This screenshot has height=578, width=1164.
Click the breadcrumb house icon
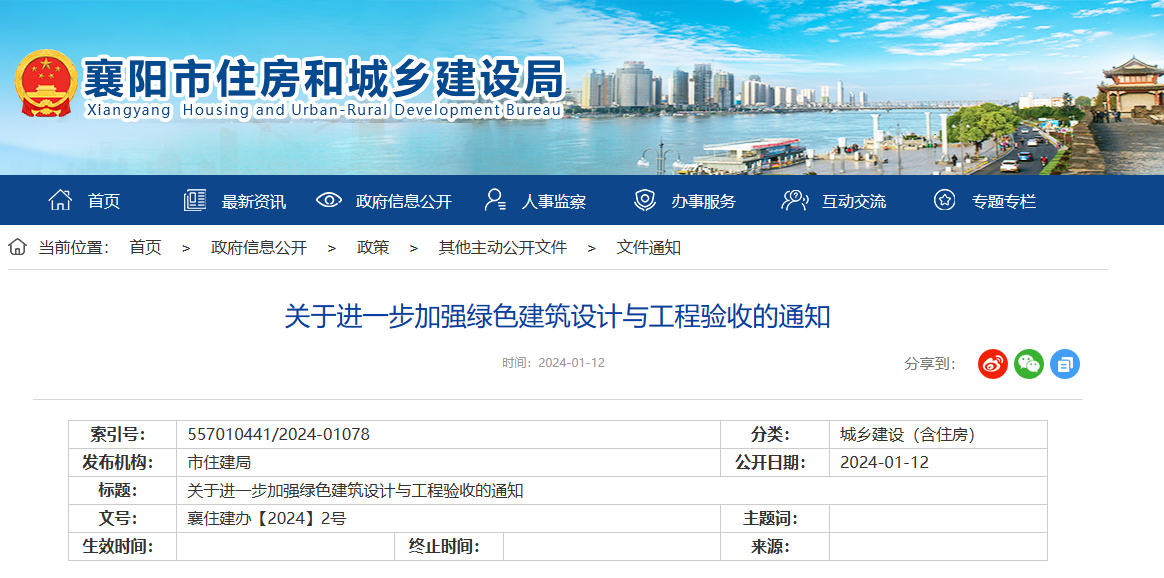tap(18, 247)
